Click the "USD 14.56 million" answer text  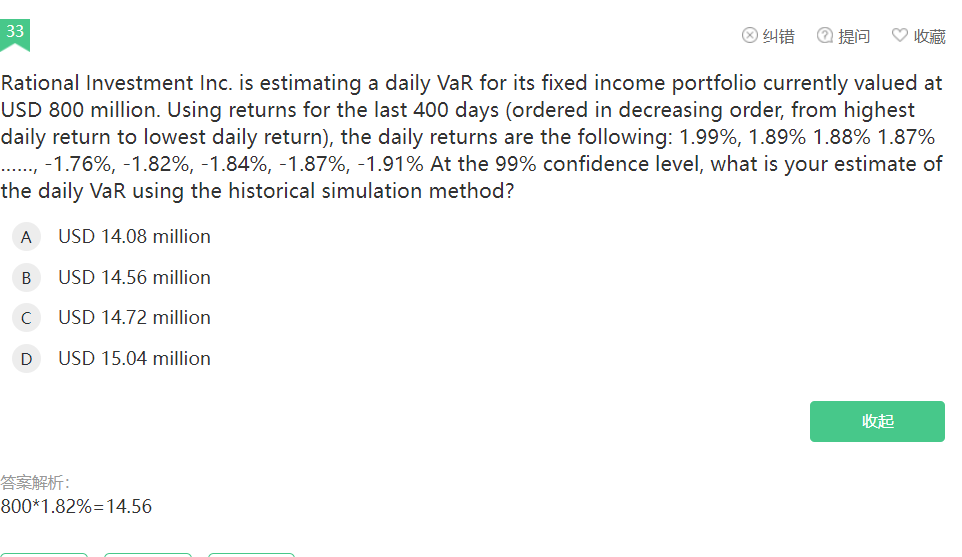click(x=134, y=278)
